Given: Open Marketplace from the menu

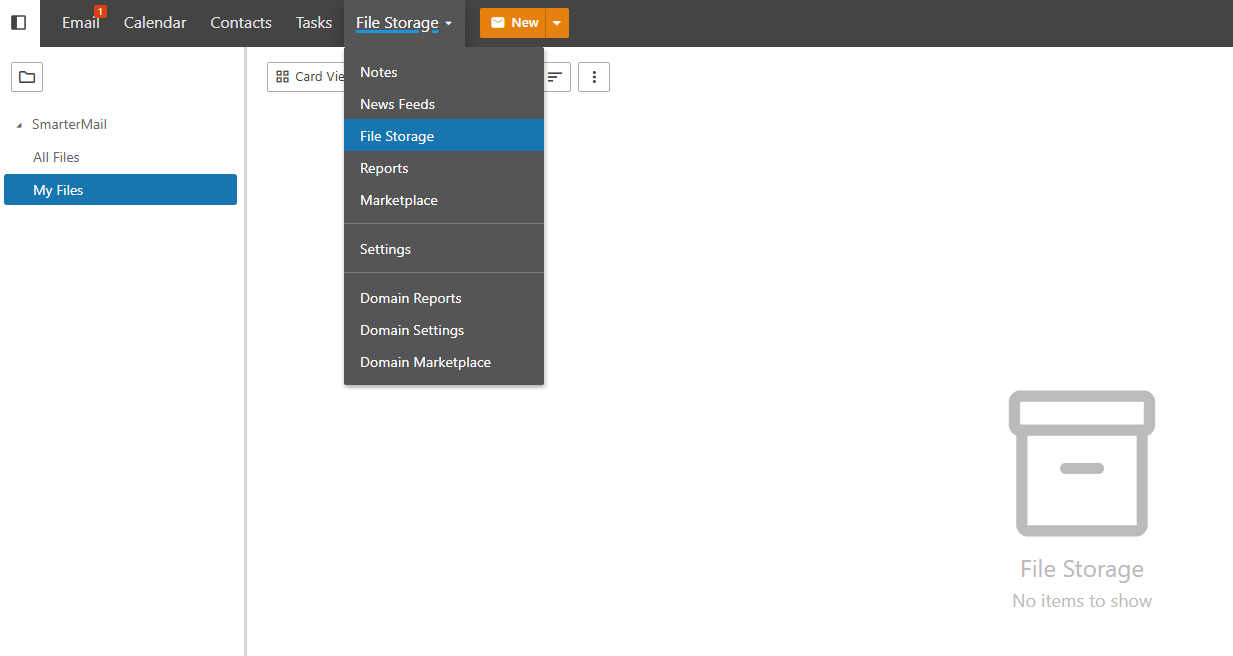Looking at the screenshot, I should [399, 200].
